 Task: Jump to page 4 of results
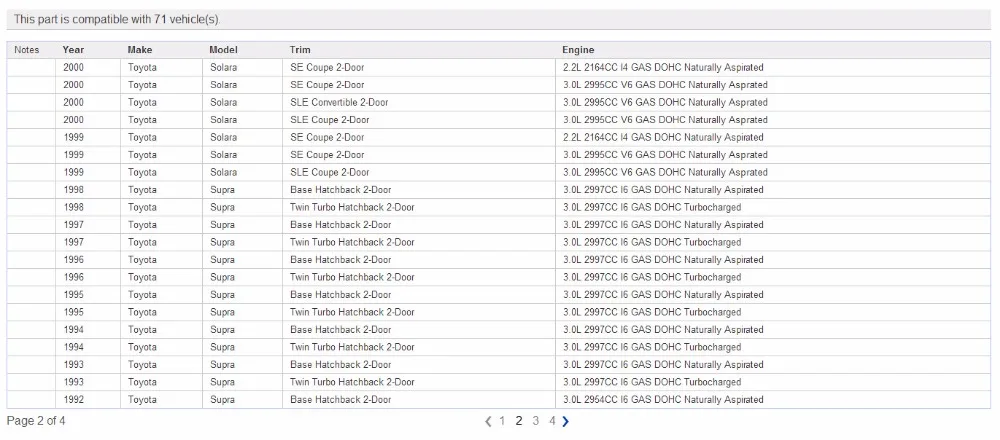(x=552, y=421)
